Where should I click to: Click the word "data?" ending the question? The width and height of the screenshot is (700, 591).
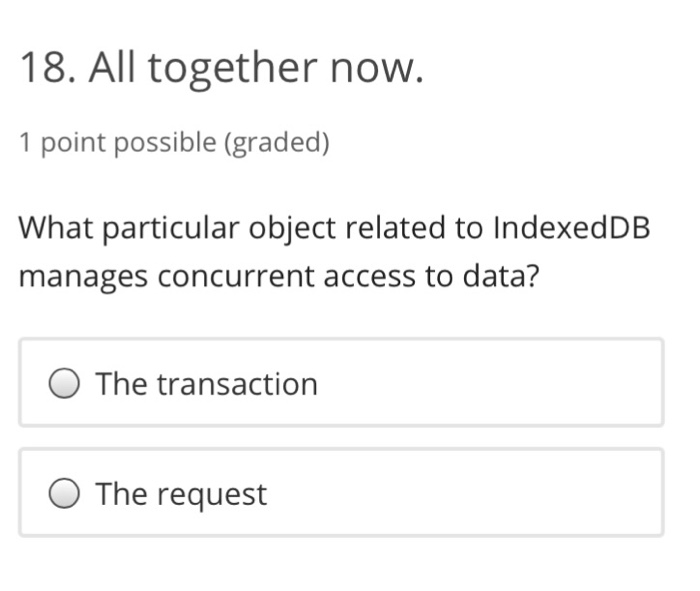[x=497, y=276]
